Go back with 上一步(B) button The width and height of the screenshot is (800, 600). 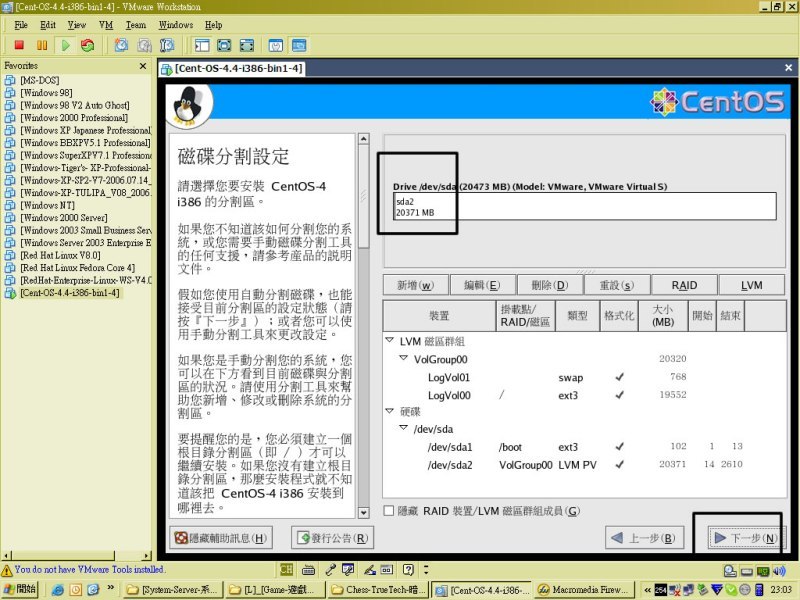(644, 538)
